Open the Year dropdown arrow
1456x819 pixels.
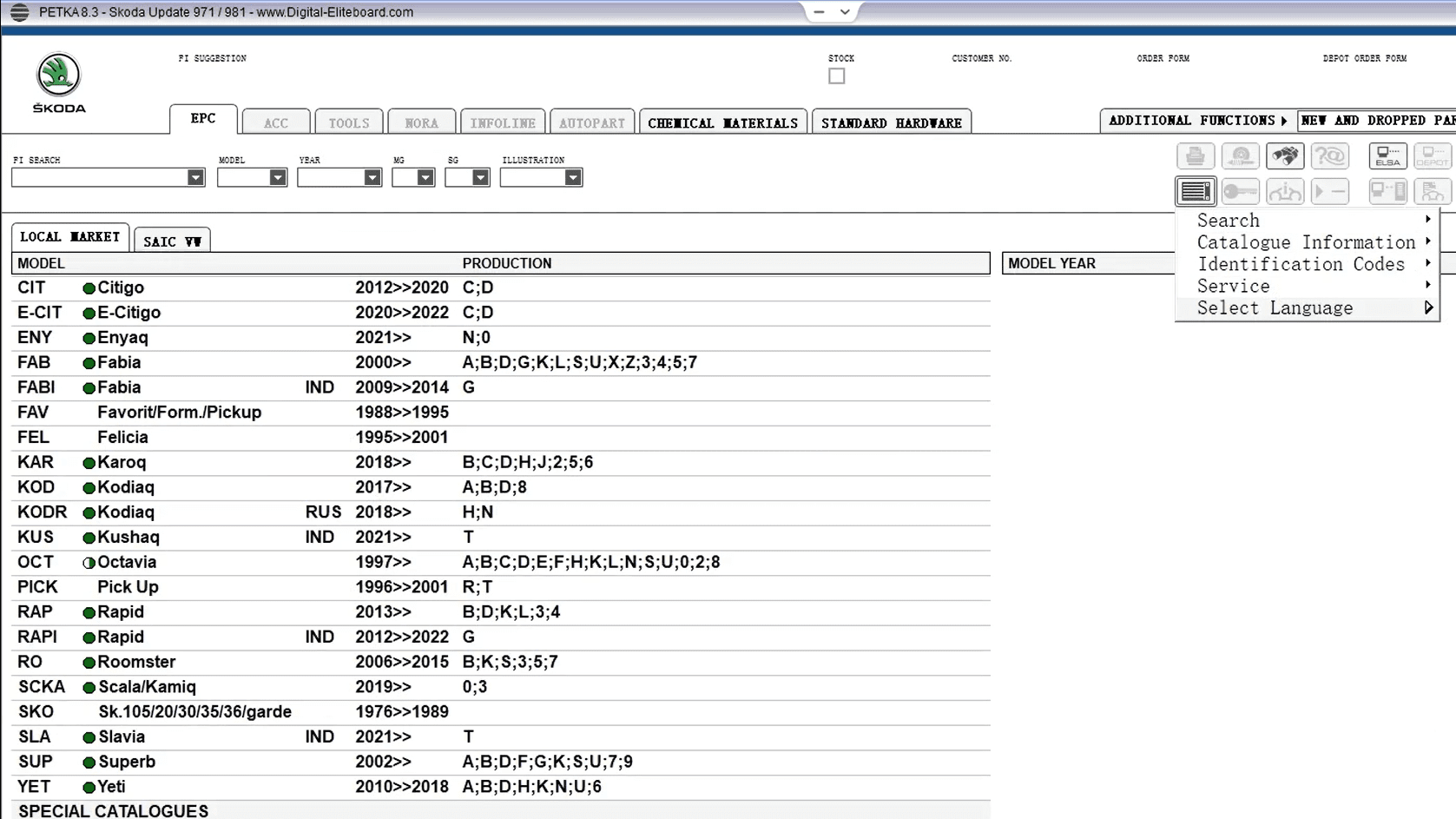372,178
